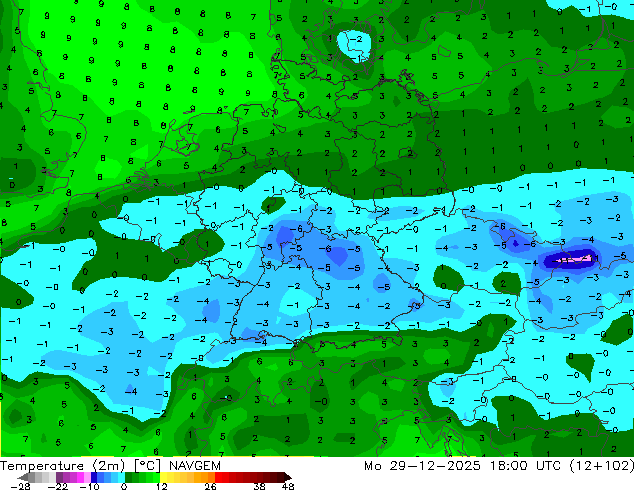The image size is (634, 490).
Task: Click the '-10' legend scale label
Action: click(89, 486)
